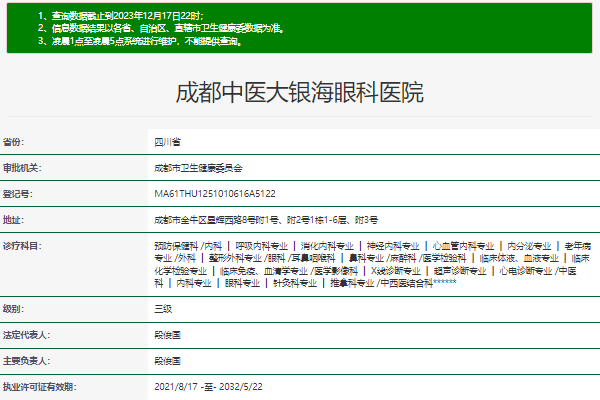Click 内分泌专业 in the department list
This screenshot has width=600, height=400.
click(529, 246)
